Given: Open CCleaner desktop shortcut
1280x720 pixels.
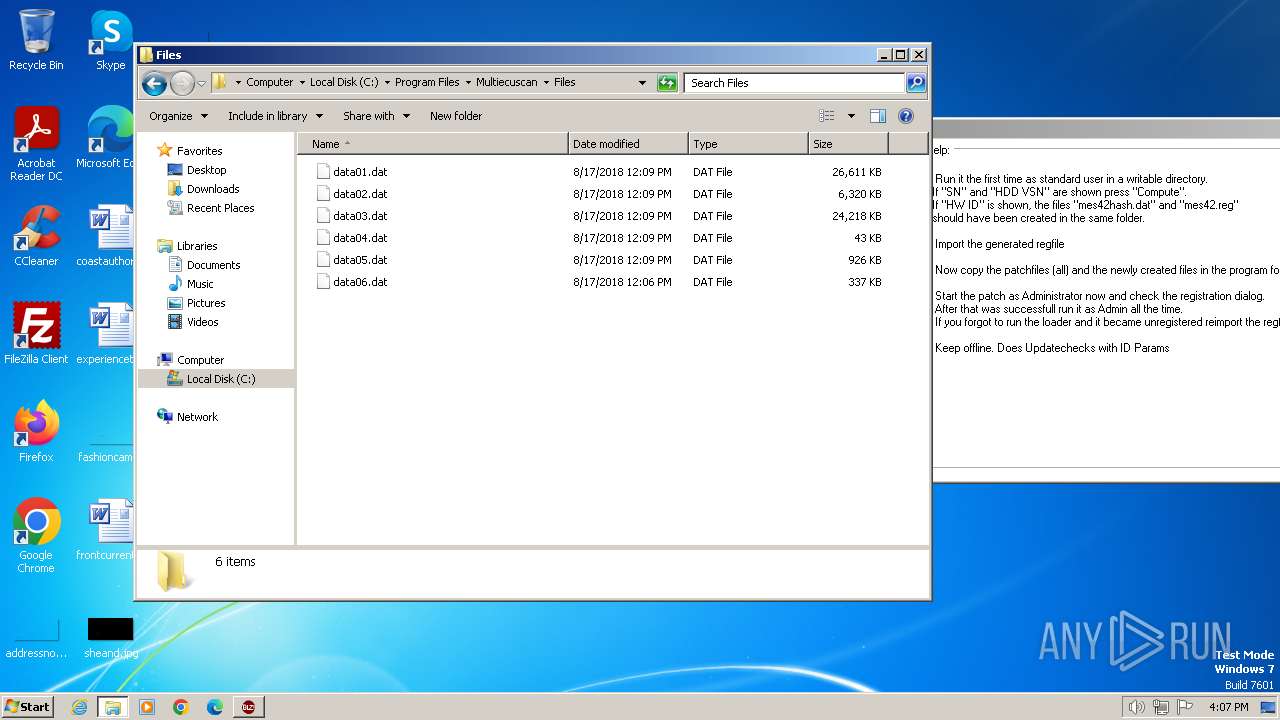Looking at the screenshot, I should (x=36, y=236).
